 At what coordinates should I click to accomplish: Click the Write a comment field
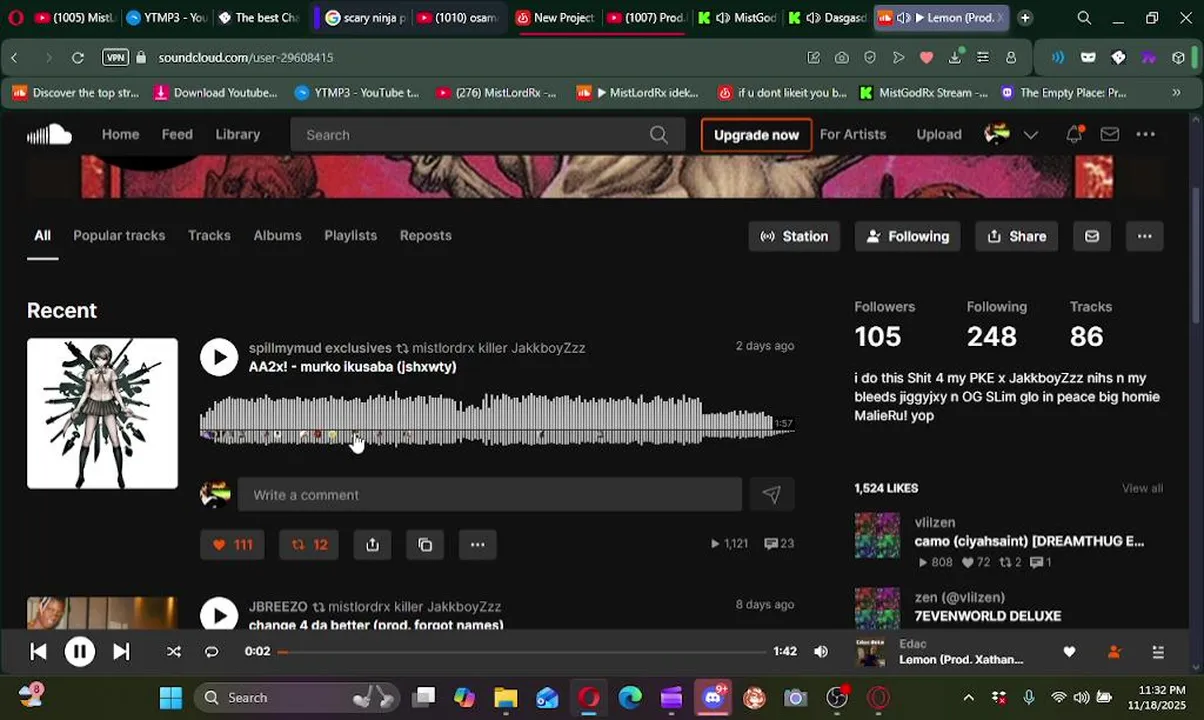coord(490,494)
